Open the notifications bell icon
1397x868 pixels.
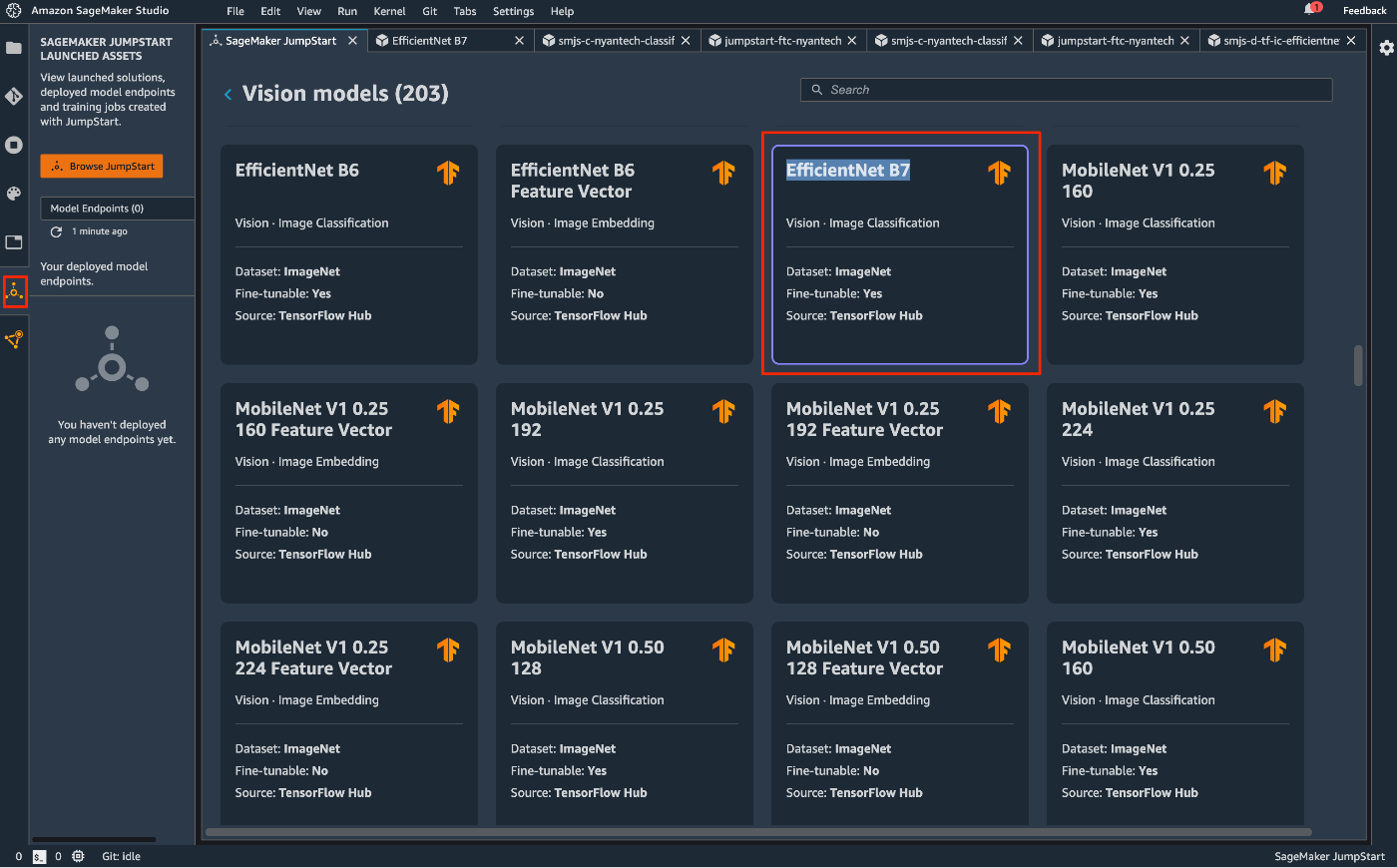coord(1310,9)
